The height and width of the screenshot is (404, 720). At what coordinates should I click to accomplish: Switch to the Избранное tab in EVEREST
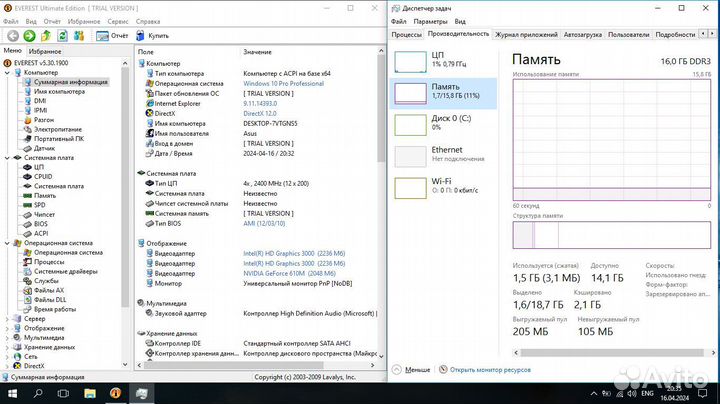click(x=45, y=50)
